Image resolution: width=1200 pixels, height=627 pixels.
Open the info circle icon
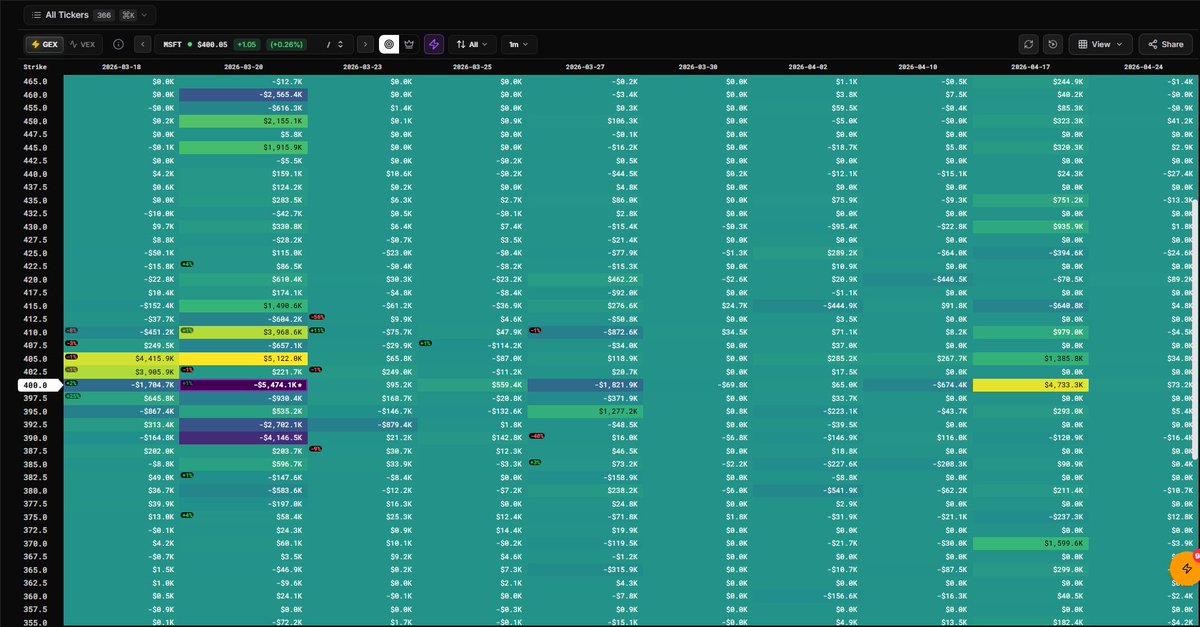pos(119,44)
